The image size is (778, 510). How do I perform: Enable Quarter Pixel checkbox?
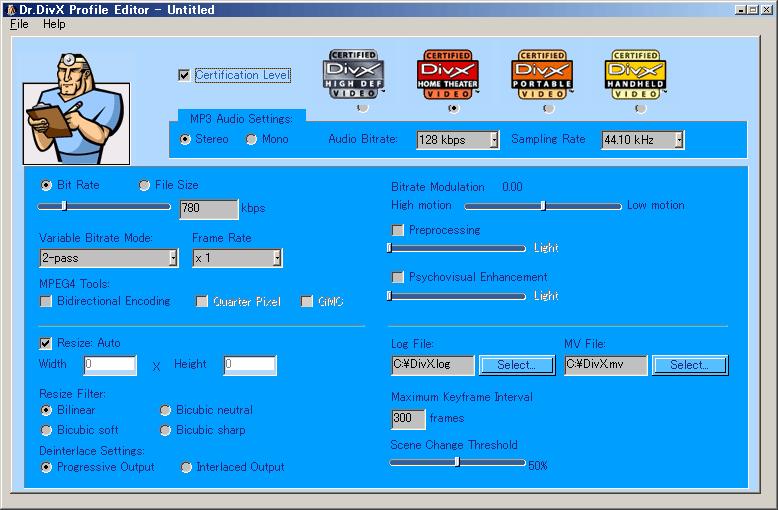(x=201, y=301)
